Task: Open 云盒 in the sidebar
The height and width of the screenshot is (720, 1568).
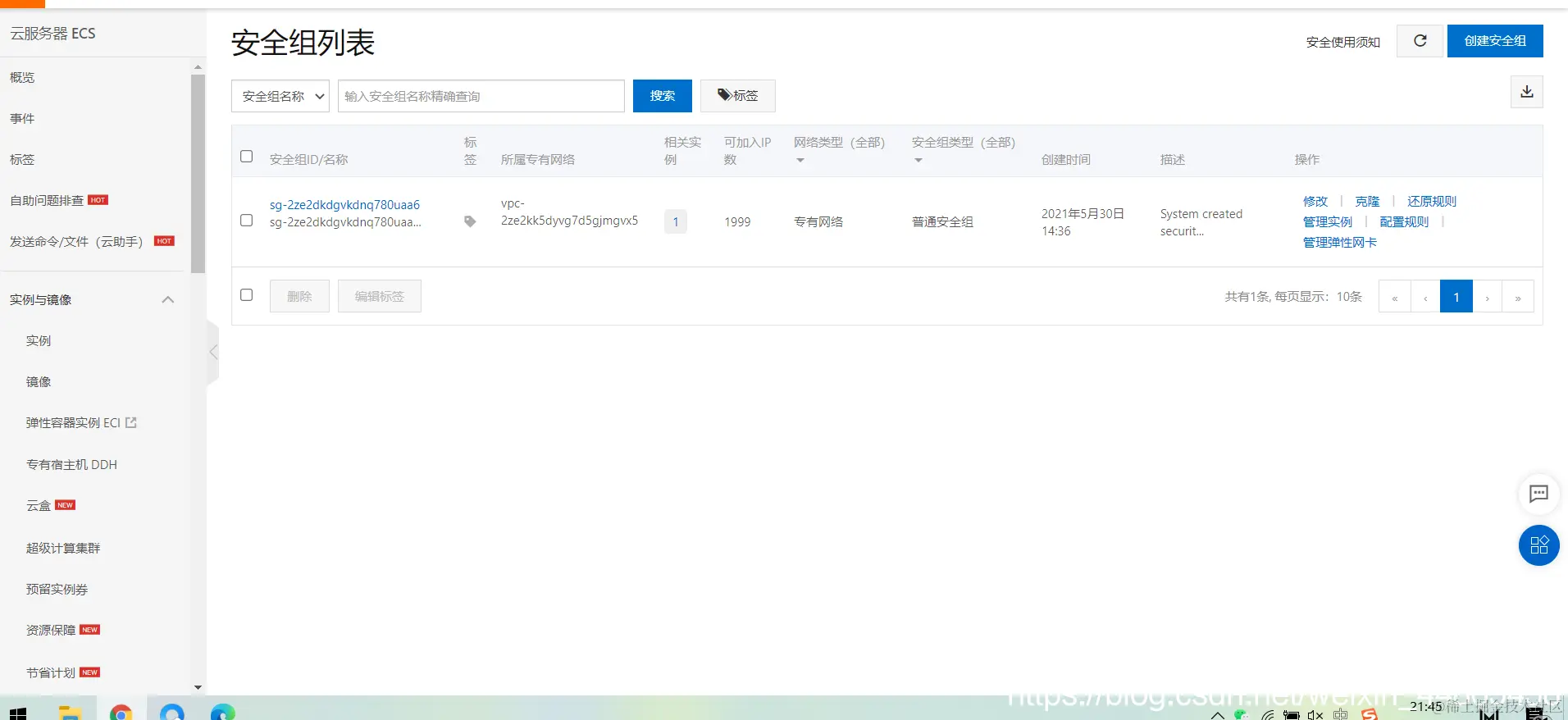Action: click(39, 505)
